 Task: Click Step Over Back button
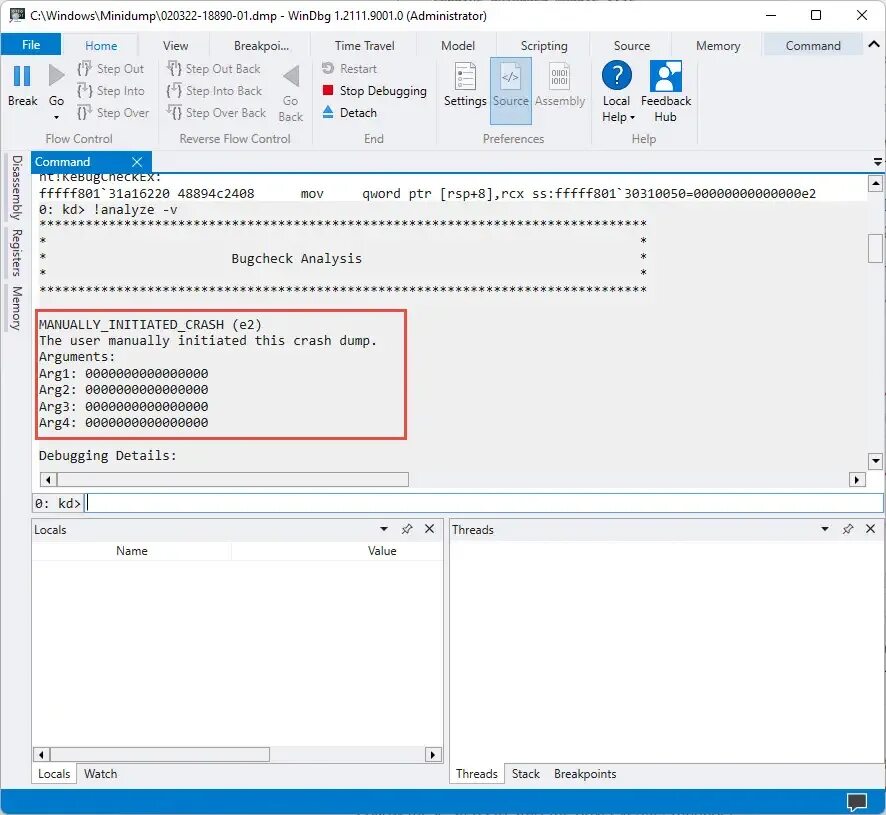(x=216, y=112)
